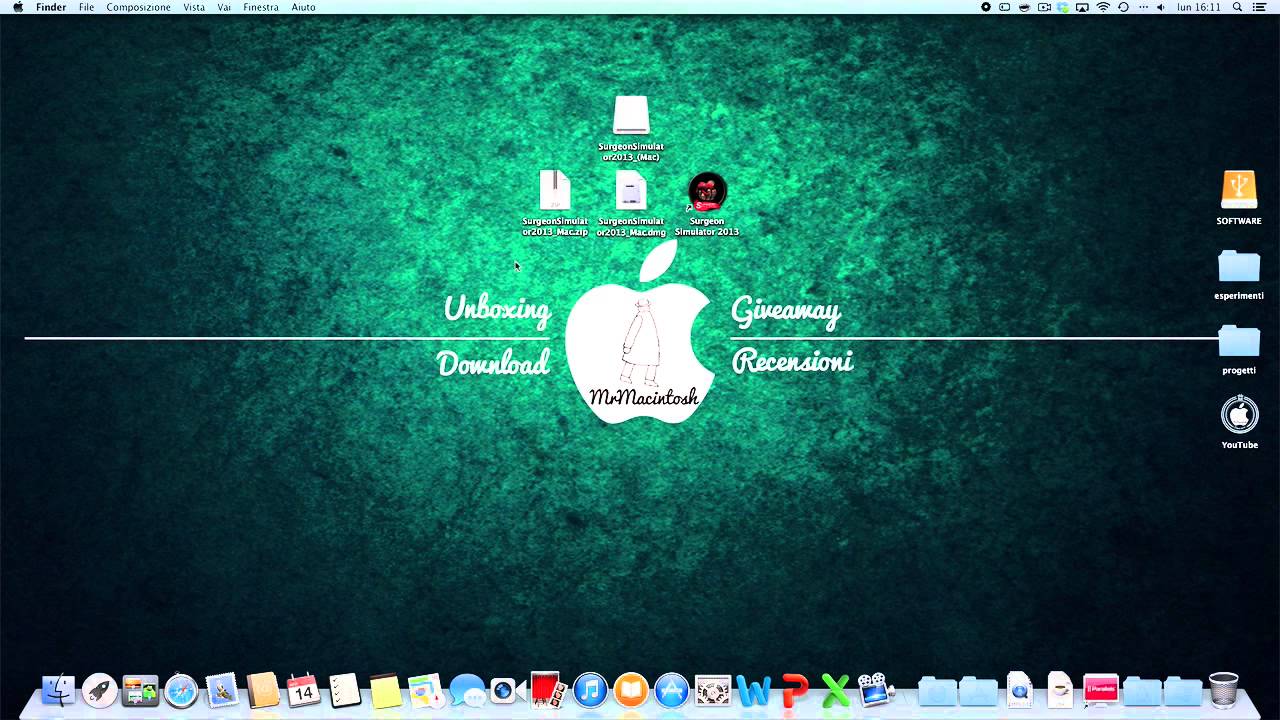Open Photo Booth icon in Dock
This screenshot has height=720, width=1280.
tap(548, 689)
